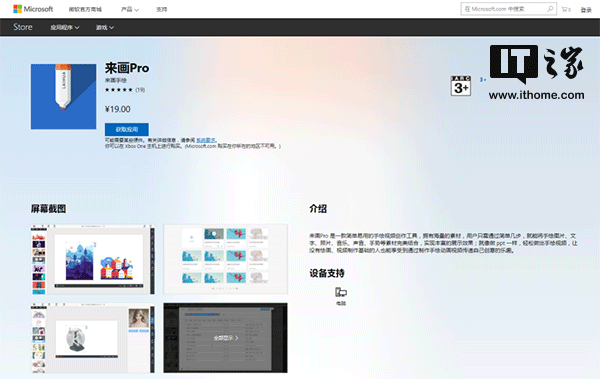The image size is (600, 379).
Task: Open the 支持 menu item
Action: pyautogui.click(x=161, y=9)
